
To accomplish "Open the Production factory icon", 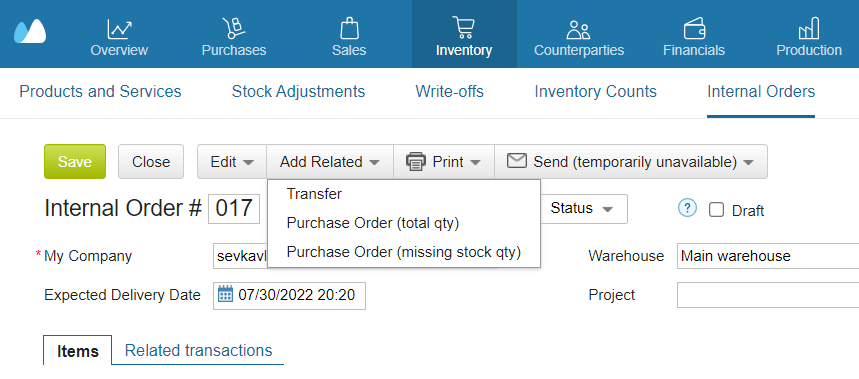I will tap(809, 28).
